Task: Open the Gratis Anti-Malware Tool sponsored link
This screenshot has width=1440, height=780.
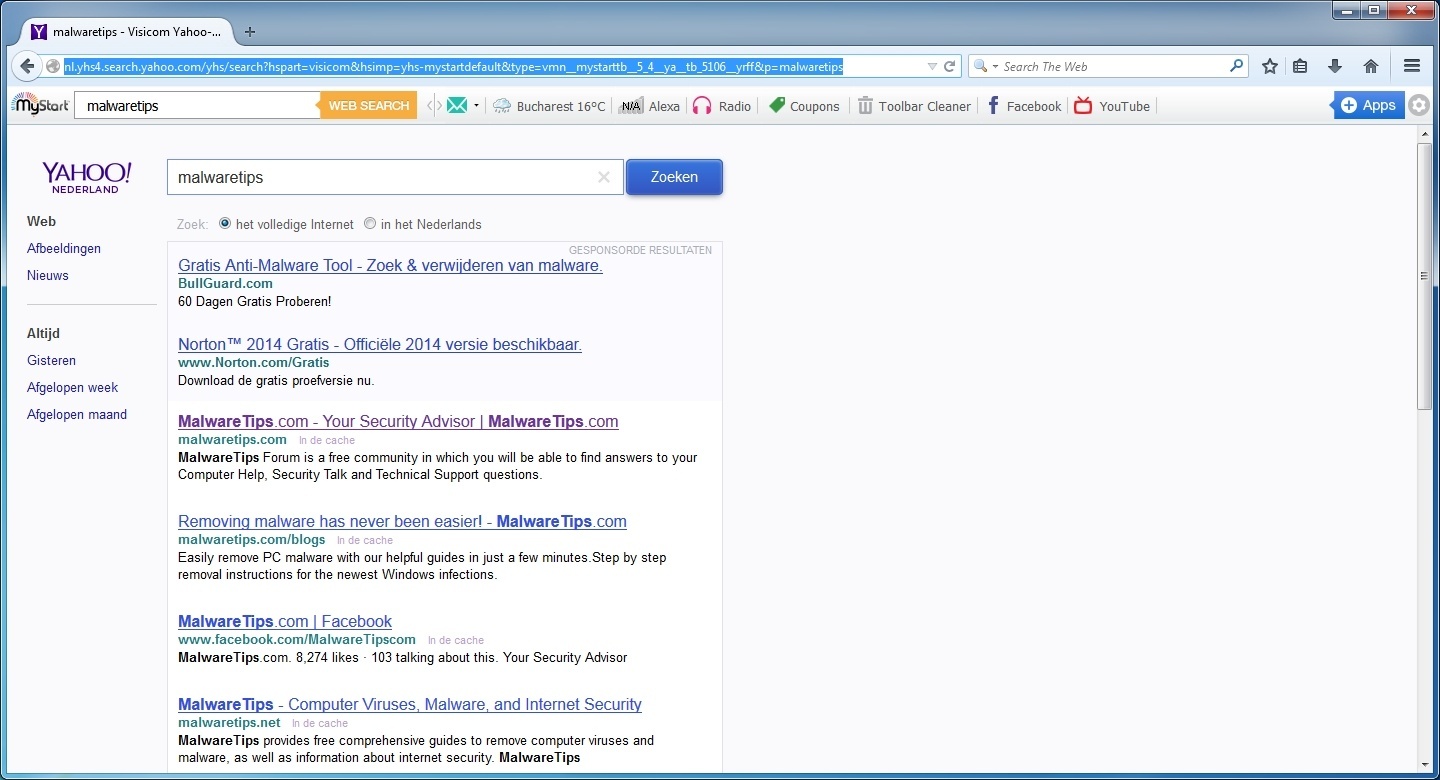Action: coord(390,265)
